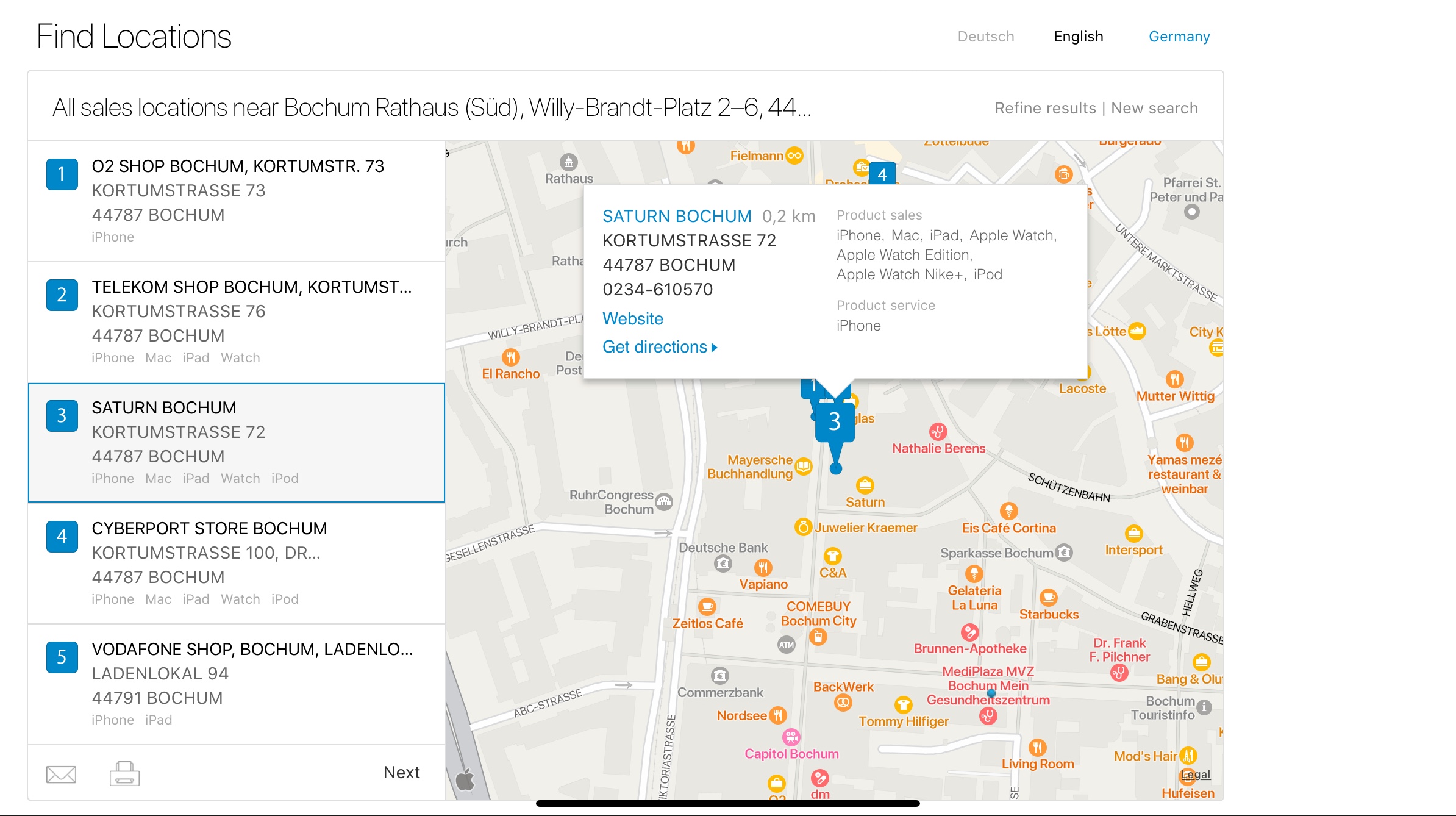Click the Rathaus landmark icon

click(x=568, y=162)
